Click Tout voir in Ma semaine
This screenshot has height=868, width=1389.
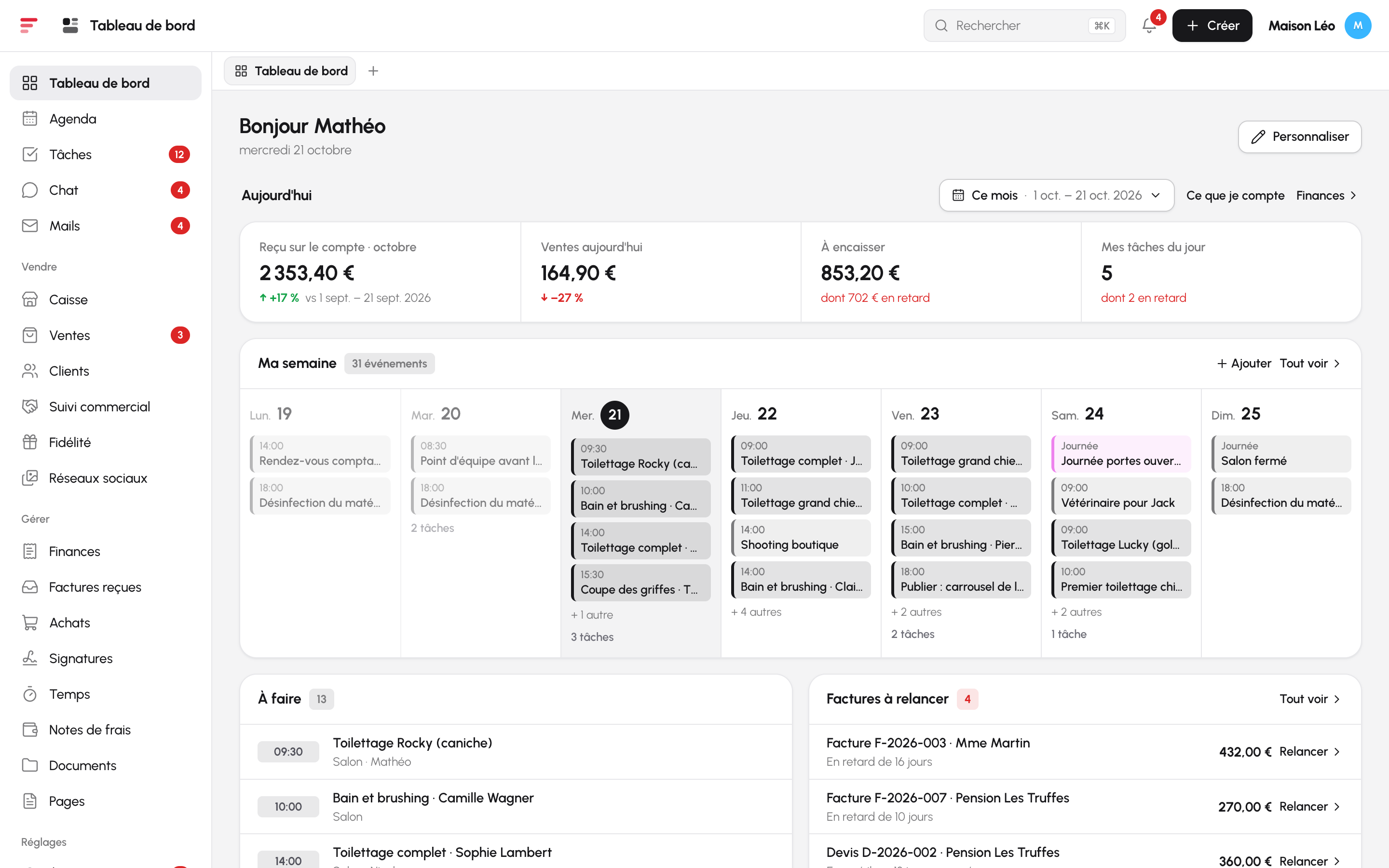pyautogui.click(x=1310, y=364)
